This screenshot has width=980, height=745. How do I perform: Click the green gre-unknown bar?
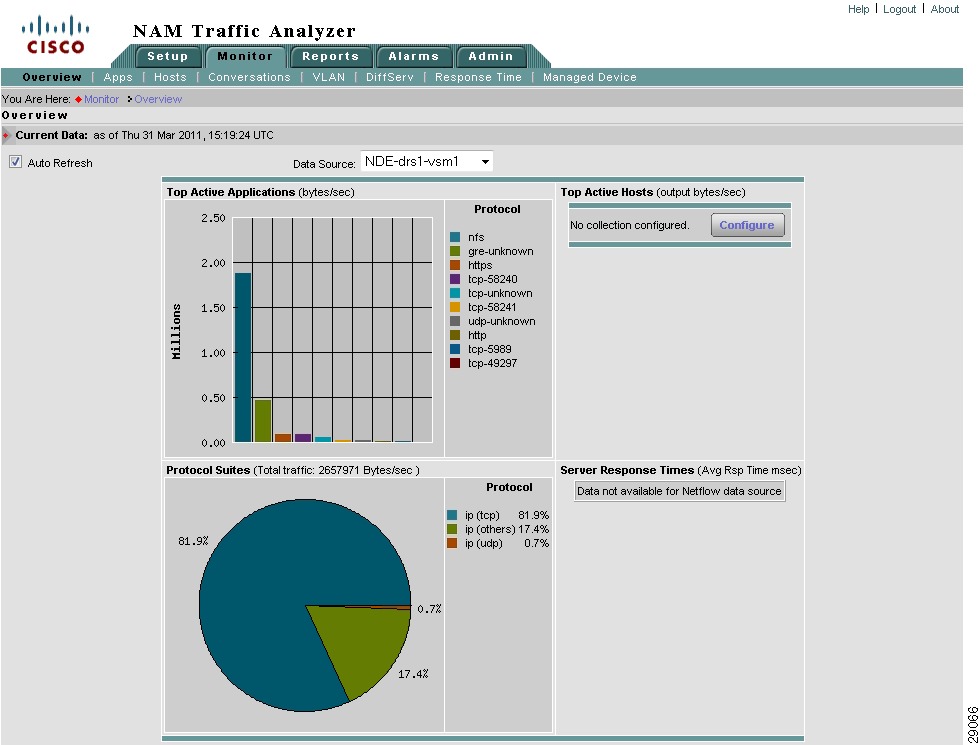pyautogui.click(x=262, y=421)
